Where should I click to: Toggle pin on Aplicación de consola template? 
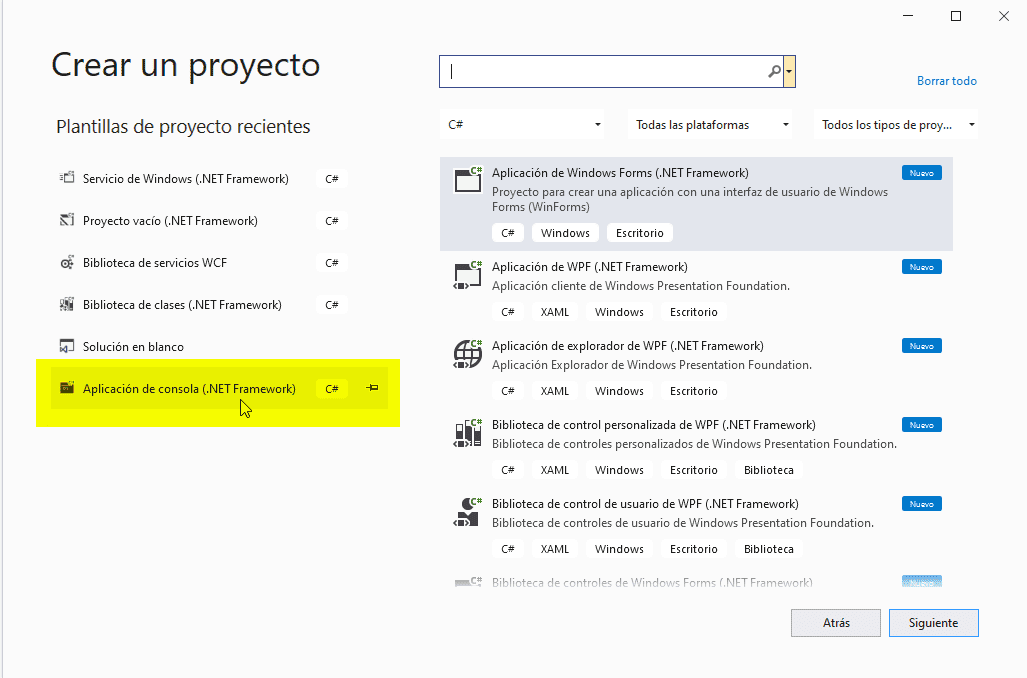[372, 388]
